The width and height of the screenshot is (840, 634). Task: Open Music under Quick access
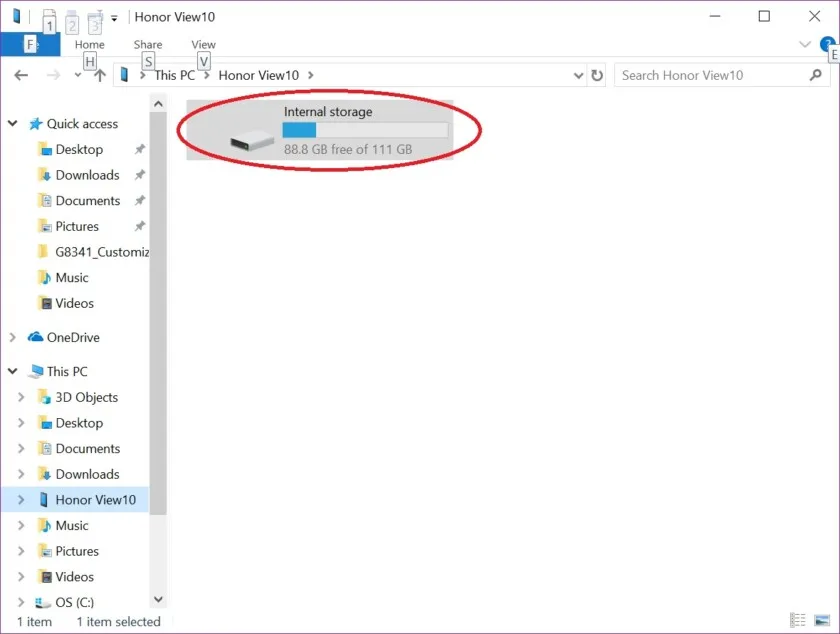click(x=72, y=278)
